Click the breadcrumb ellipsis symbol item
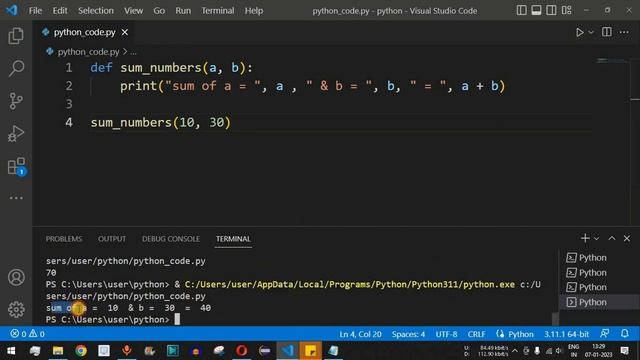Viewport: 640px width, 360px height. click(x=133, y=52)
